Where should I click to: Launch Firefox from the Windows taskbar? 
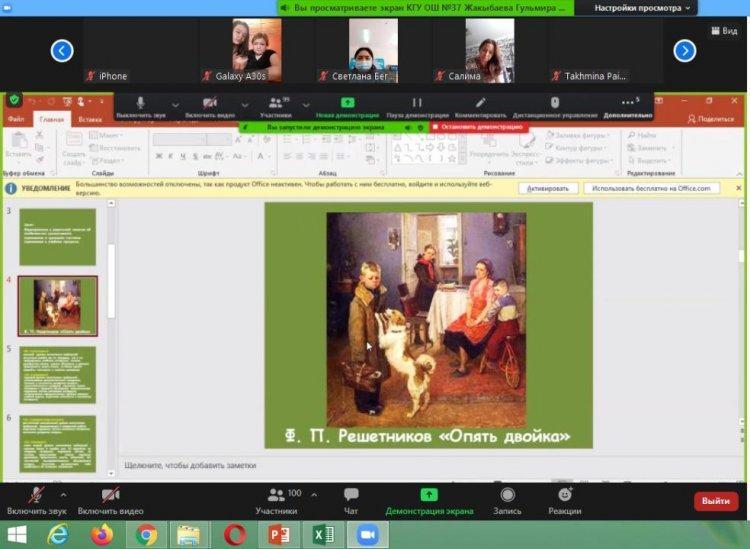tap(102, 535)
